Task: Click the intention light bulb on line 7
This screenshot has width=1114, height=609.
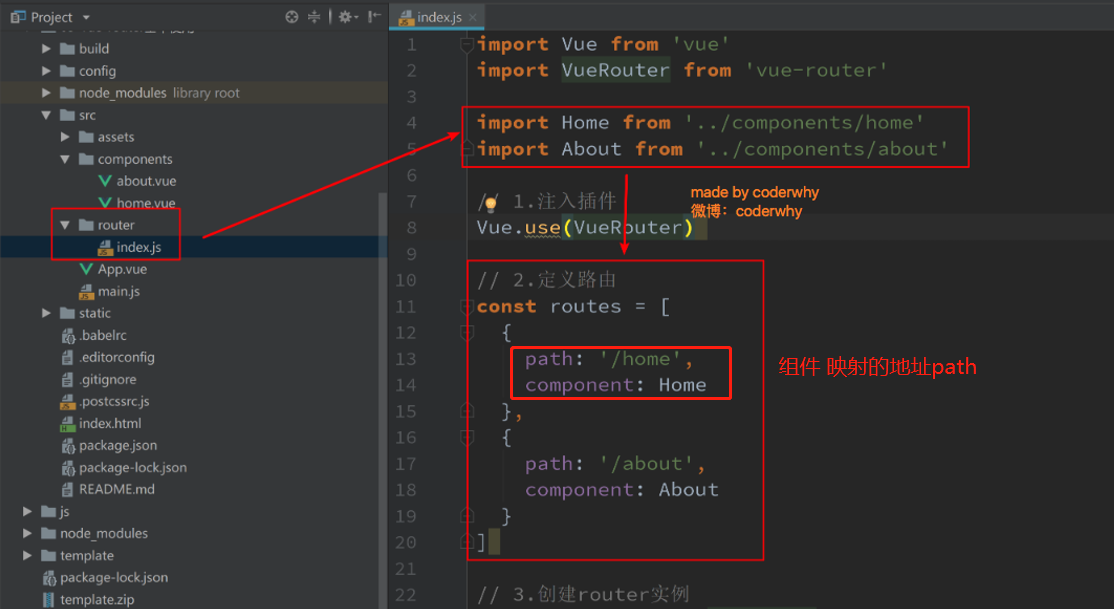Action: pyautogui.click(x=490, y=205)
